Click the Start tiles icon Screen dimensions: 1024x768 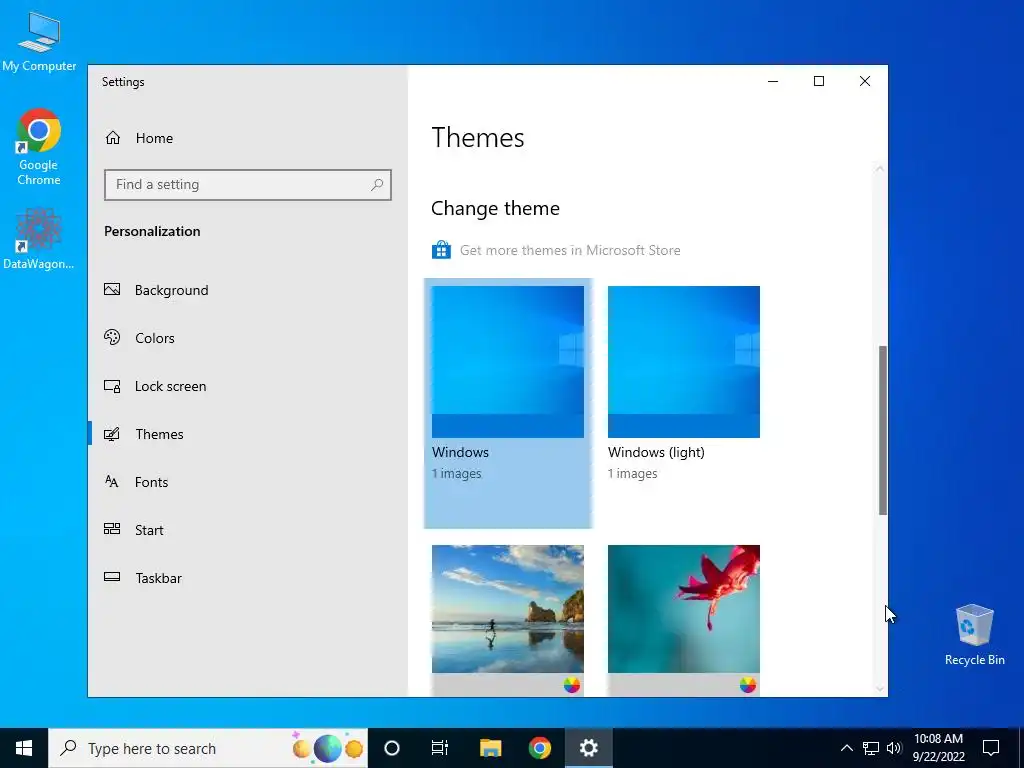pos(112,529)
